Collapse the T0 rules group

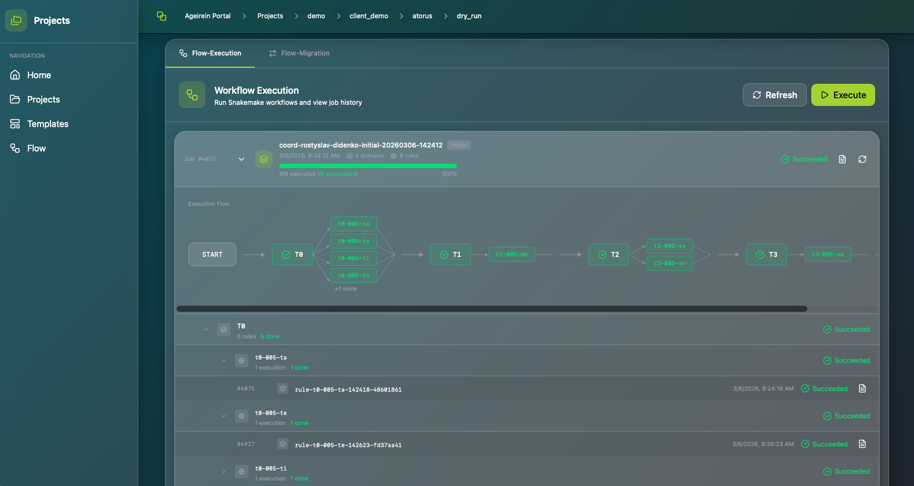(x=206, y=329)
